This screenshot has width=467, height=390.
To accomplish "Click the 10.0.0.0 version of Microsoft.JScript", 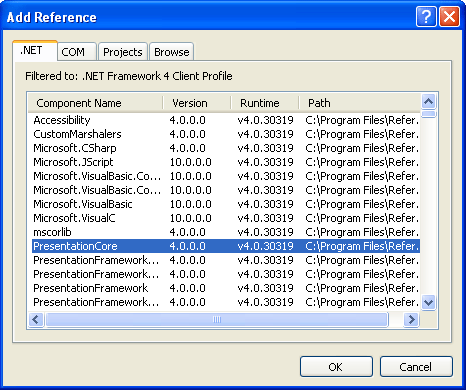I will coord(191,162).
